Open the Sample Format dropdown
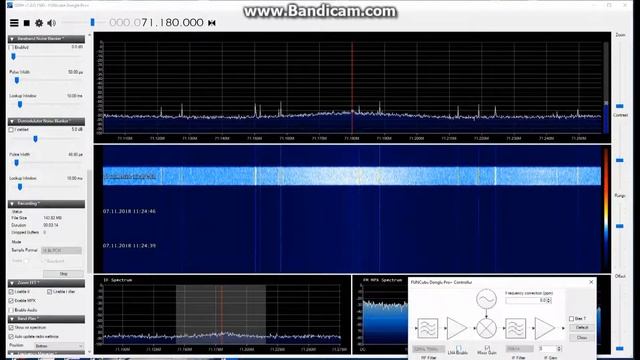640x360 pixels. (62, 250)
